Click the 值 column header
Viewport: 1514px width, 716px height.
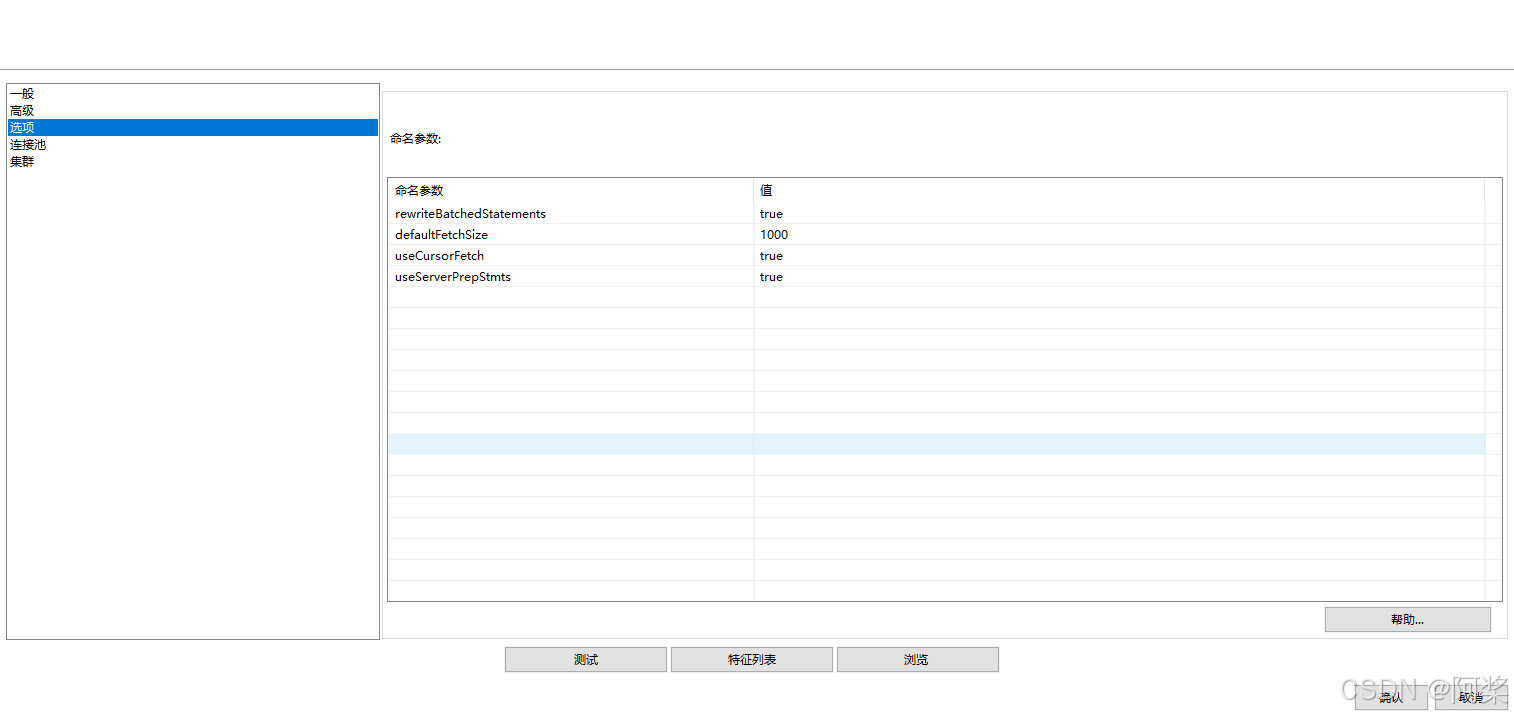tap(1119, 191)
